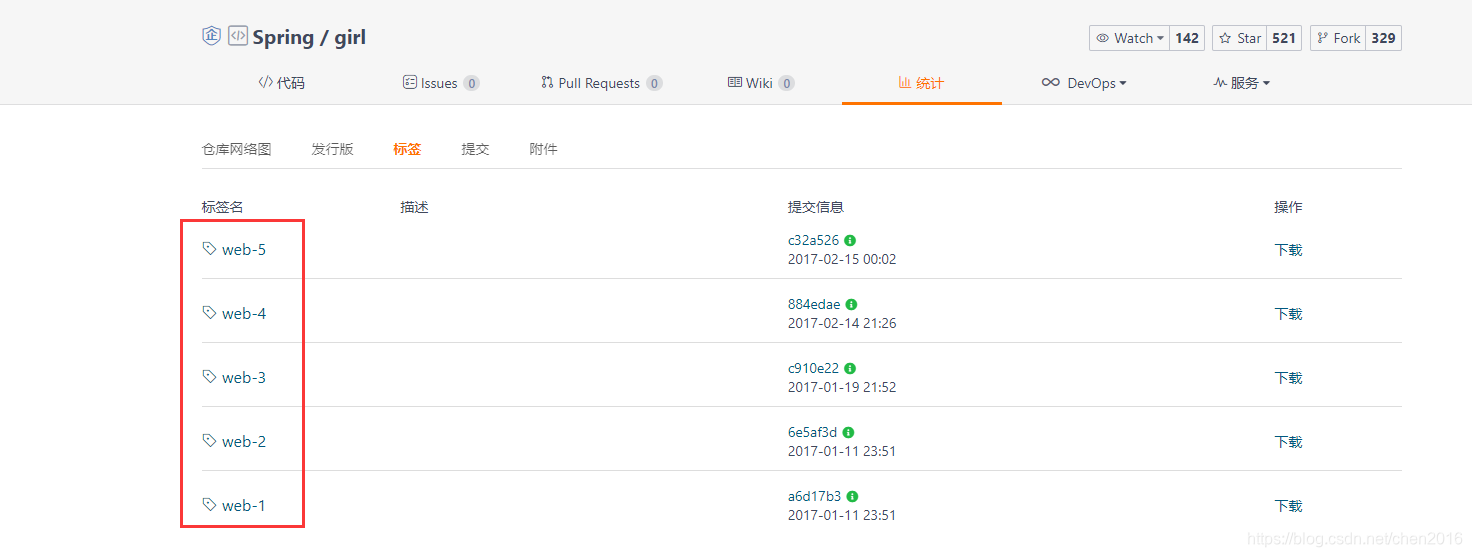The height and width of the screenshot is (557, 1472).
Task: Click green info icon beside 884edae
Action: [851, 305]
